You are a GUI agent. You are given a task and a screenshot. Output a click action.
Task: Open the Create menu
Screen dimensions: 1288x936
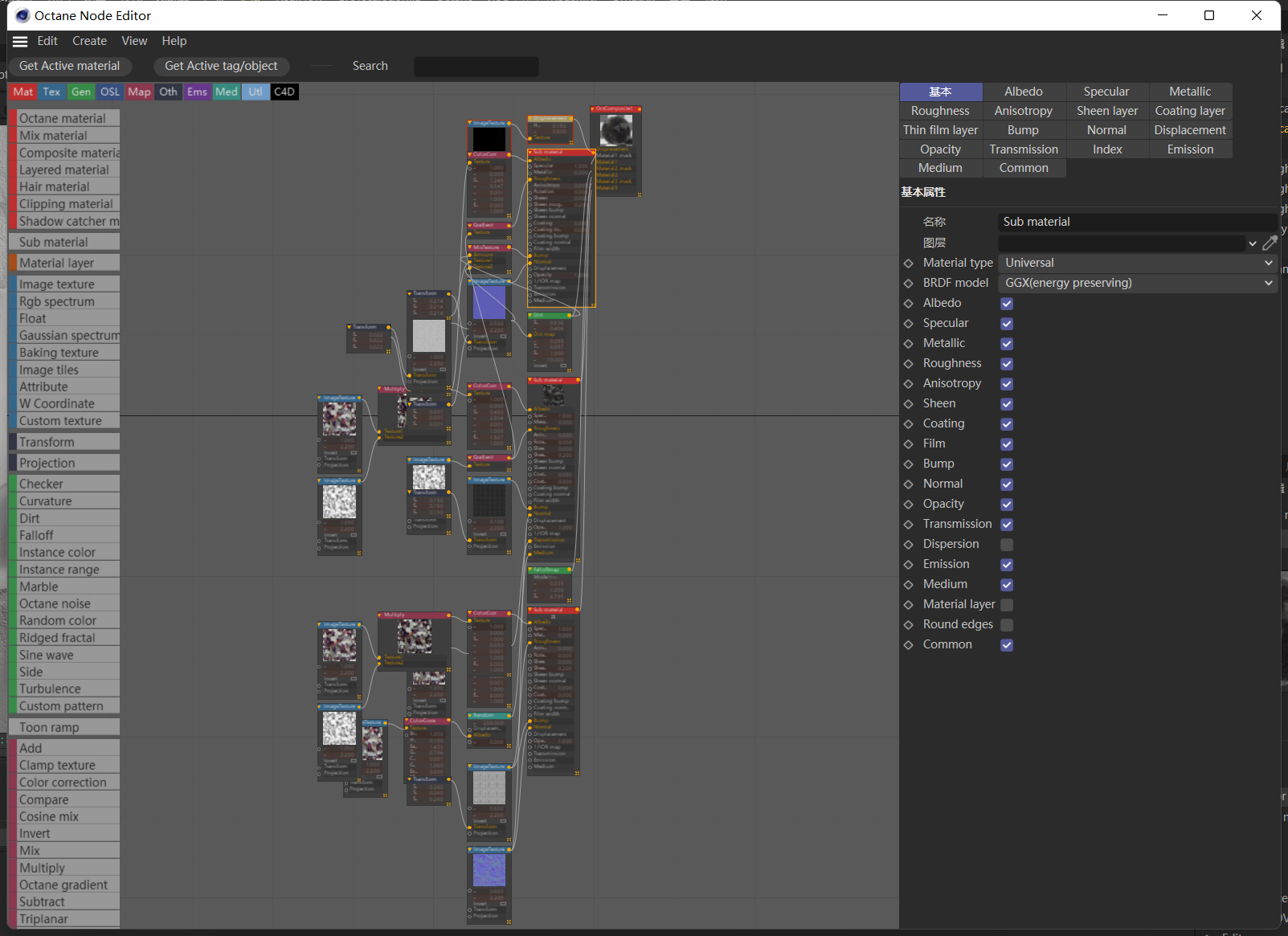[89, 41]
